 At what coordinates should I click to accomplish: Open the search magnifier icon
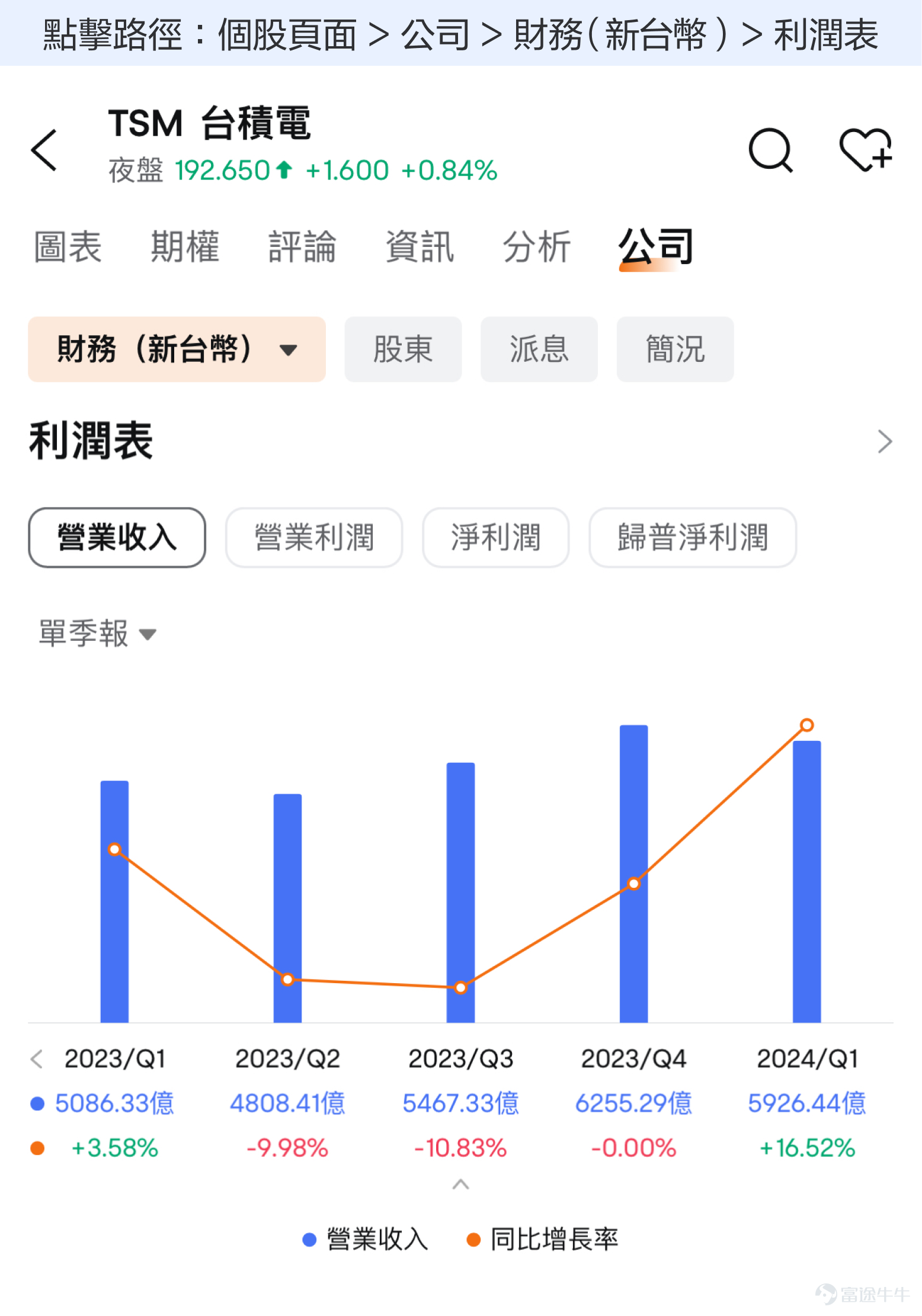point(770,150)
